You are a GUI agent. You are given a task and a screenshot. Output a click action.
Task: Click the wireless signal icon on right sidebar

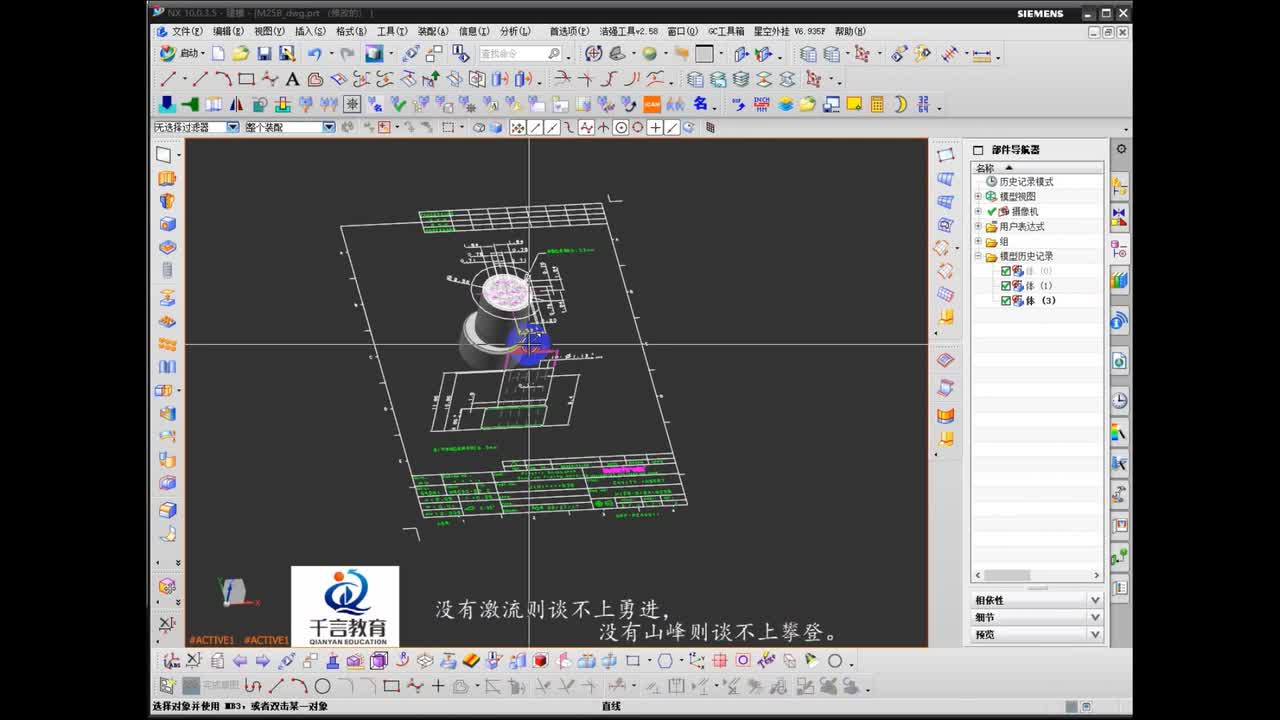point(1119,321)
